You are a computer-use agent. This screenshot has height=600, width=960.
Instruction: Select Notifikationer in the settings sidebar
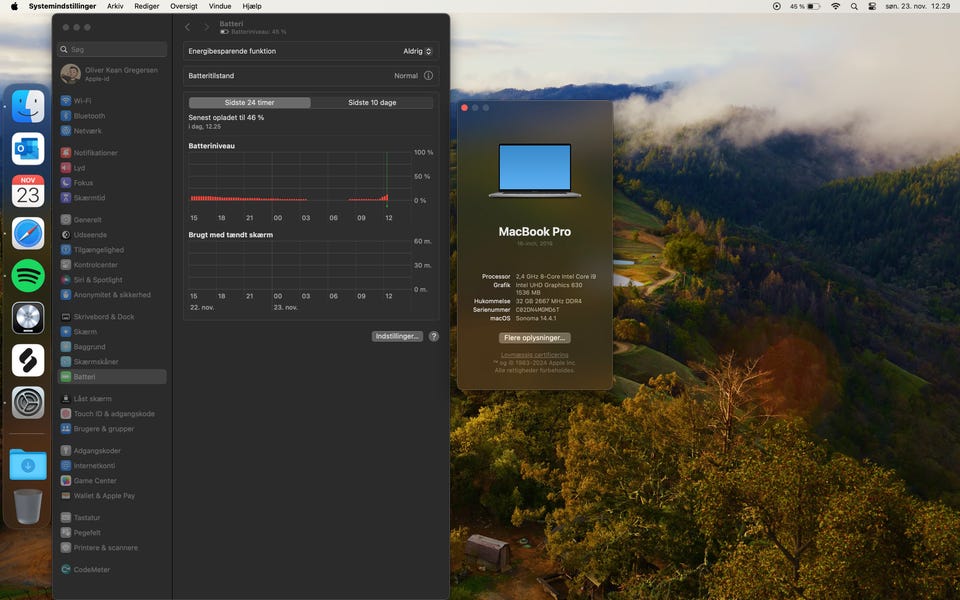[95, 153]
